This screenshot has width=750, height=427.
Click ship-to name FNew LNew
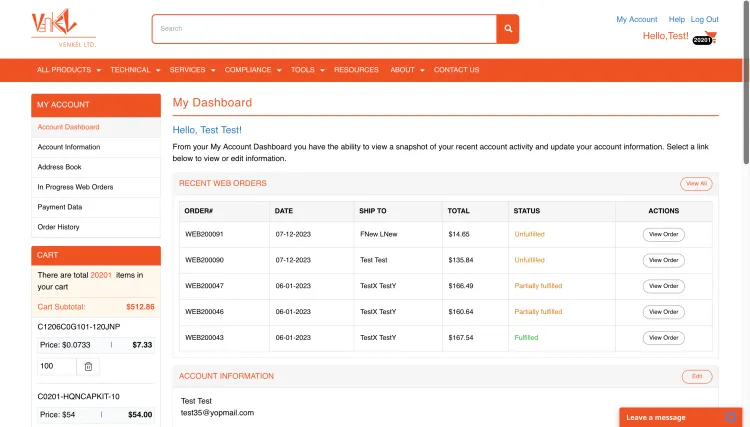pyautogui.click(x=379, y=234)
